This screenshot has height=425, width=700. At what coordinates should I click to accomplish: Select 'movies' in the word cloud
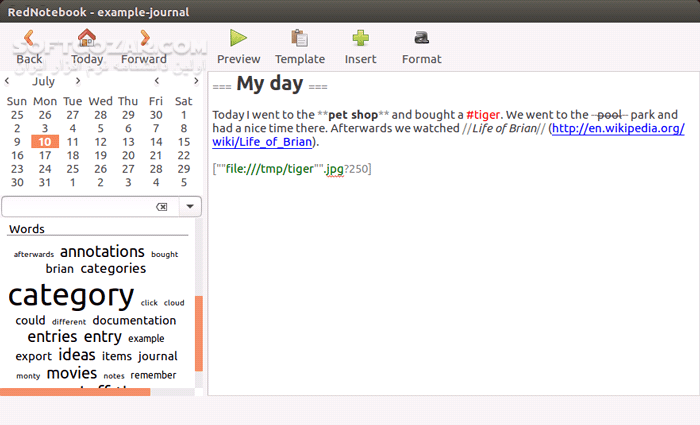click(71, 374)
